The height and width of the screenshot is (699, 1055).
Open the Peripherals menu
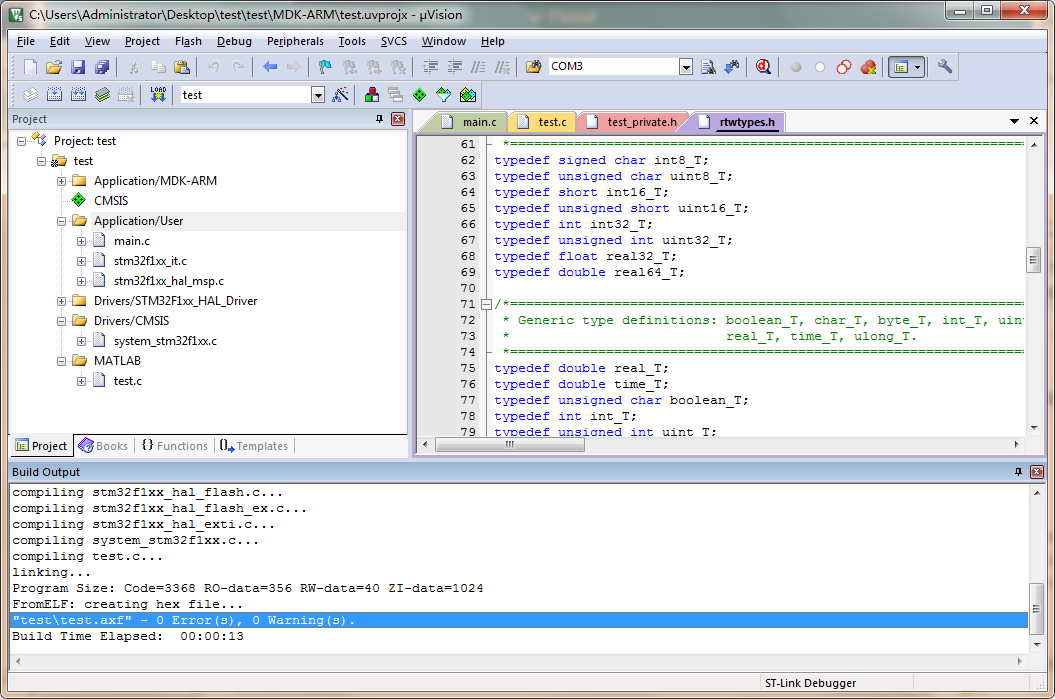pyautogui.click(x=295, y=41)
